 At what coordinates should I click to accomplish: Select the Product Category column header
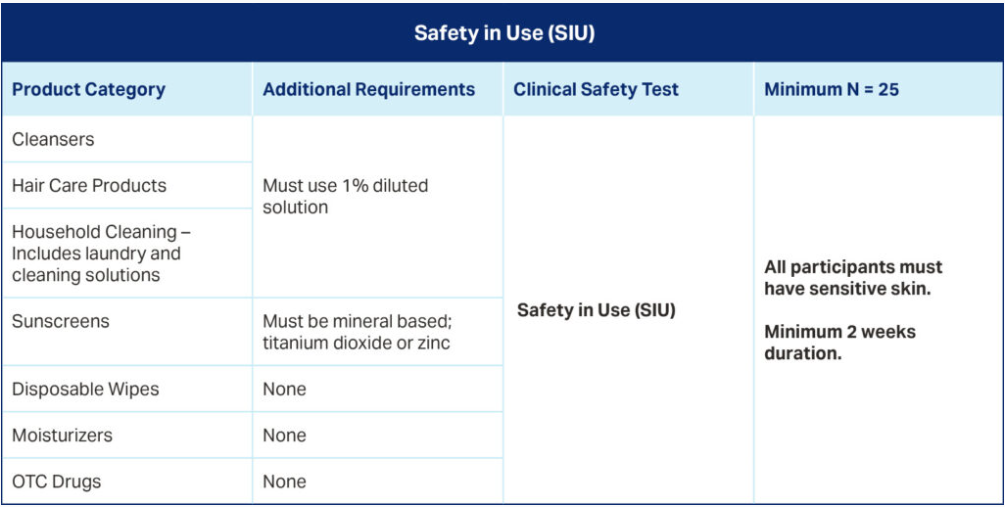pyautogui.click(x=89, y=89)
